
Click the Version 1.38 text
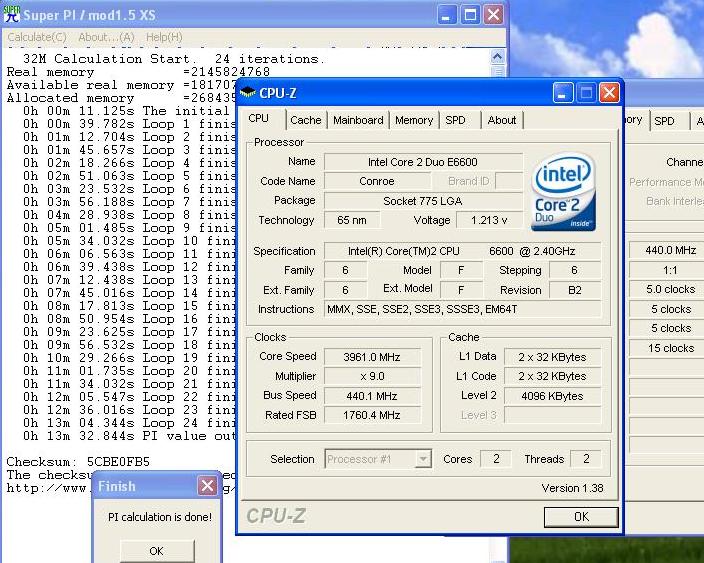572,488
